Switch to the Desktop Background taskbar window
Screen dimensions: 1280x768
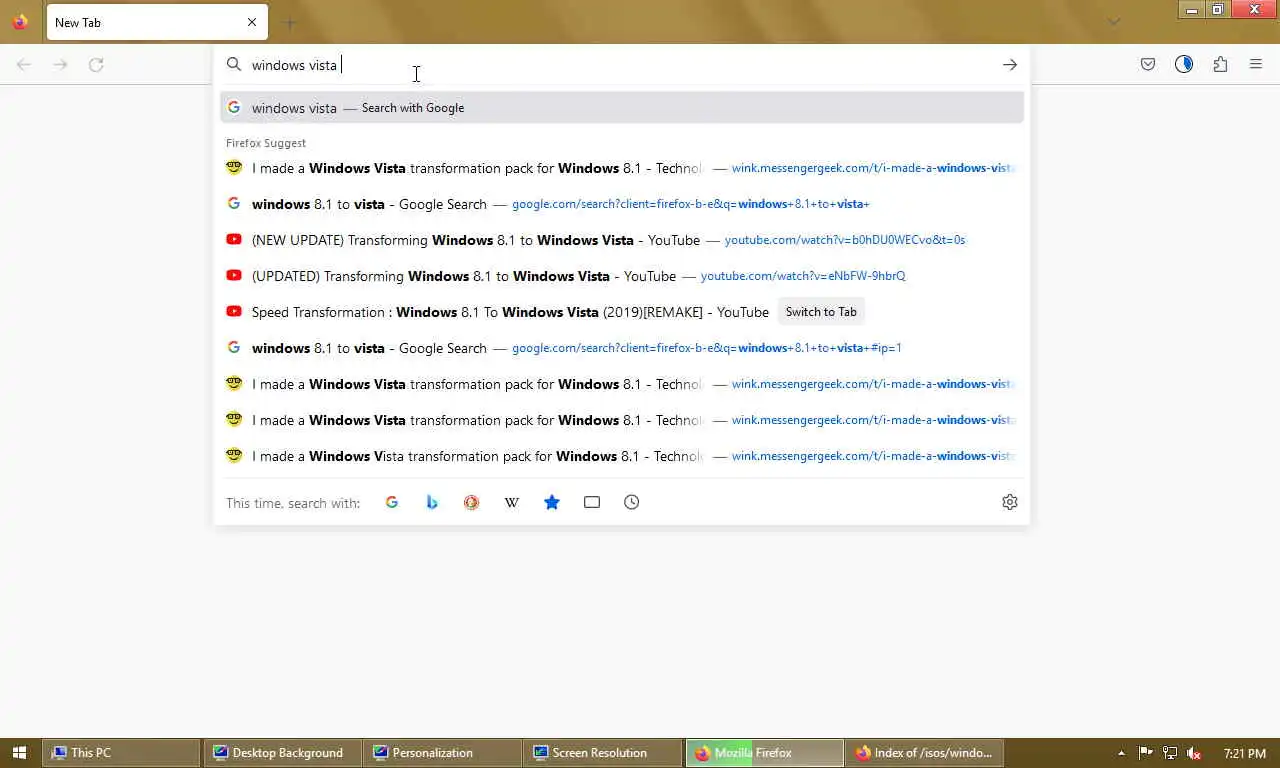click(x=283, y=753)
